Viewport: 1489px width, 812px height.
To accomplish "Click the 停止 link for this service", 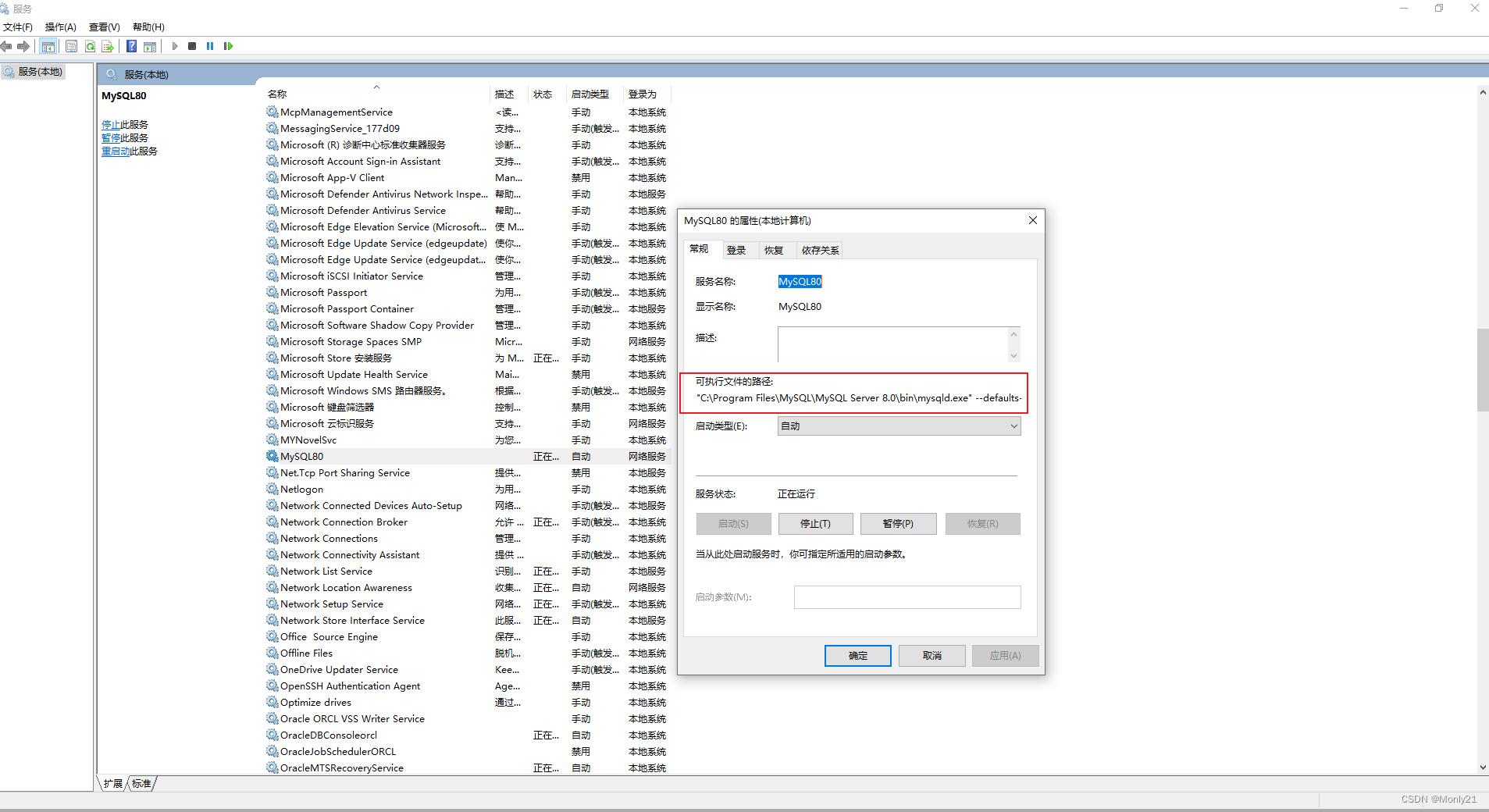I will [111, 125].
